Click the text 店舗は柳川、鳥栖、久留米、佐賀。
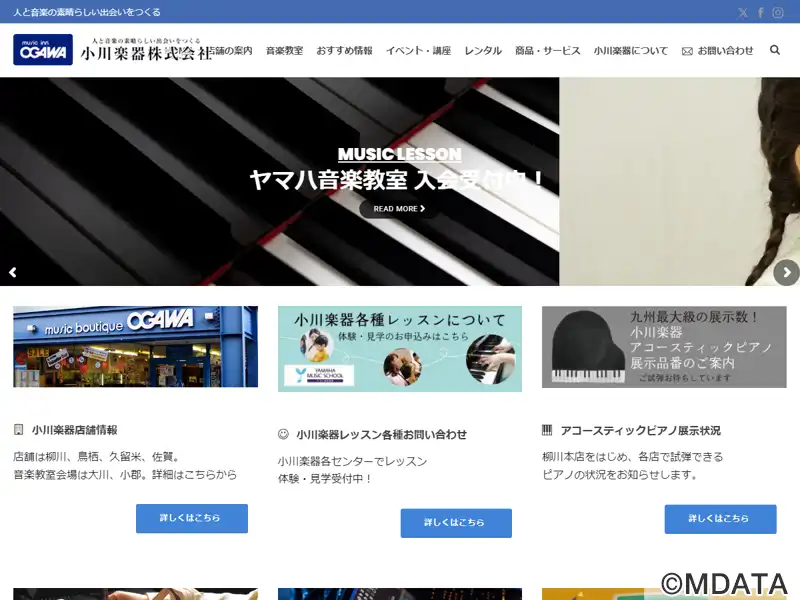Screen dimensions: 800x600 click(96, 457)
